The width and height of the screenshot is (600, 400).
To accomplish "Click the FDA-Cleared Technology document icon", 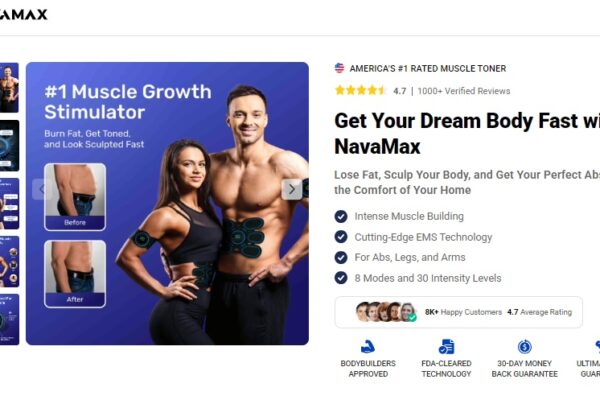I will (x=446, y=346).
